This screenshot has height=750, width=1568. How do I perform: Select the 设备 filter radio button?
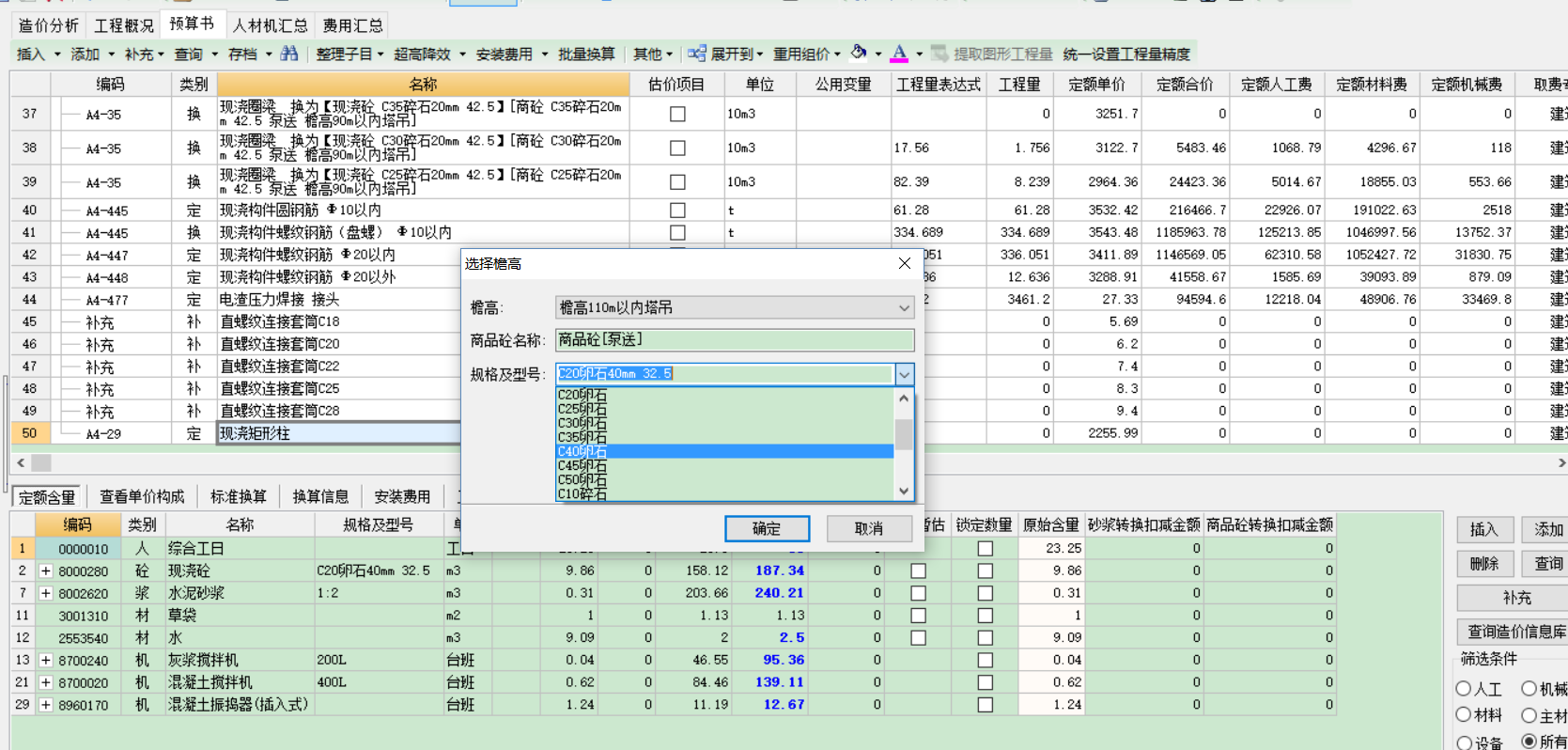pyautogui.click(x=1464, y=742)
